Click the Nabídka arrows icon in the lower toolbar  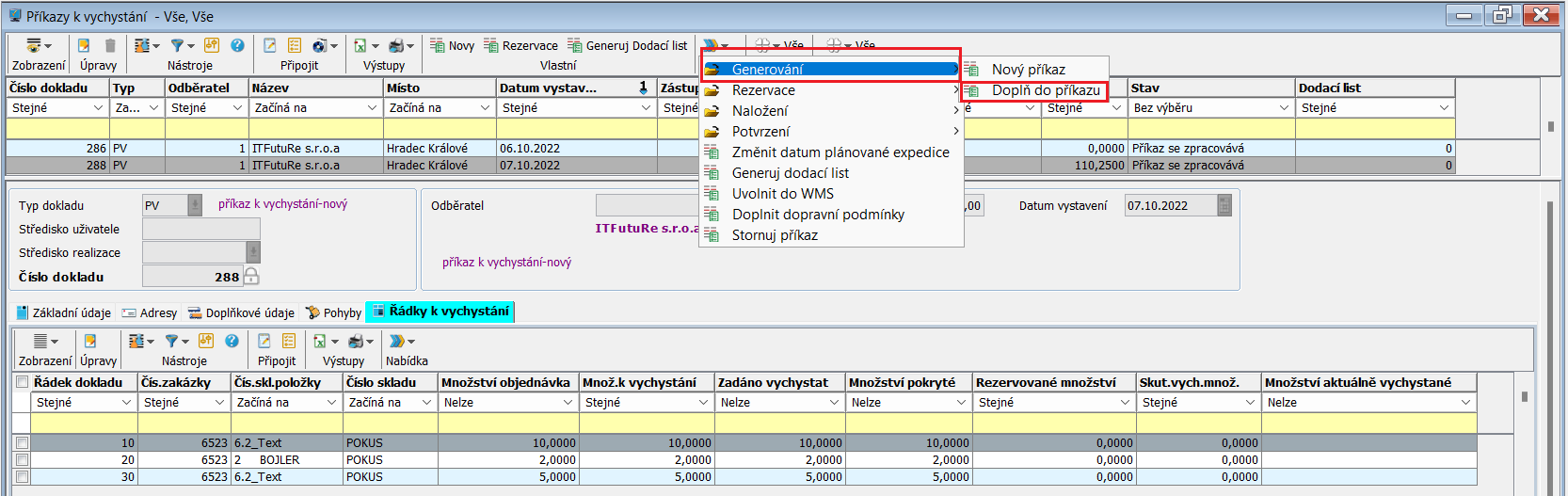pyautogui.click(x=397, y=341)
